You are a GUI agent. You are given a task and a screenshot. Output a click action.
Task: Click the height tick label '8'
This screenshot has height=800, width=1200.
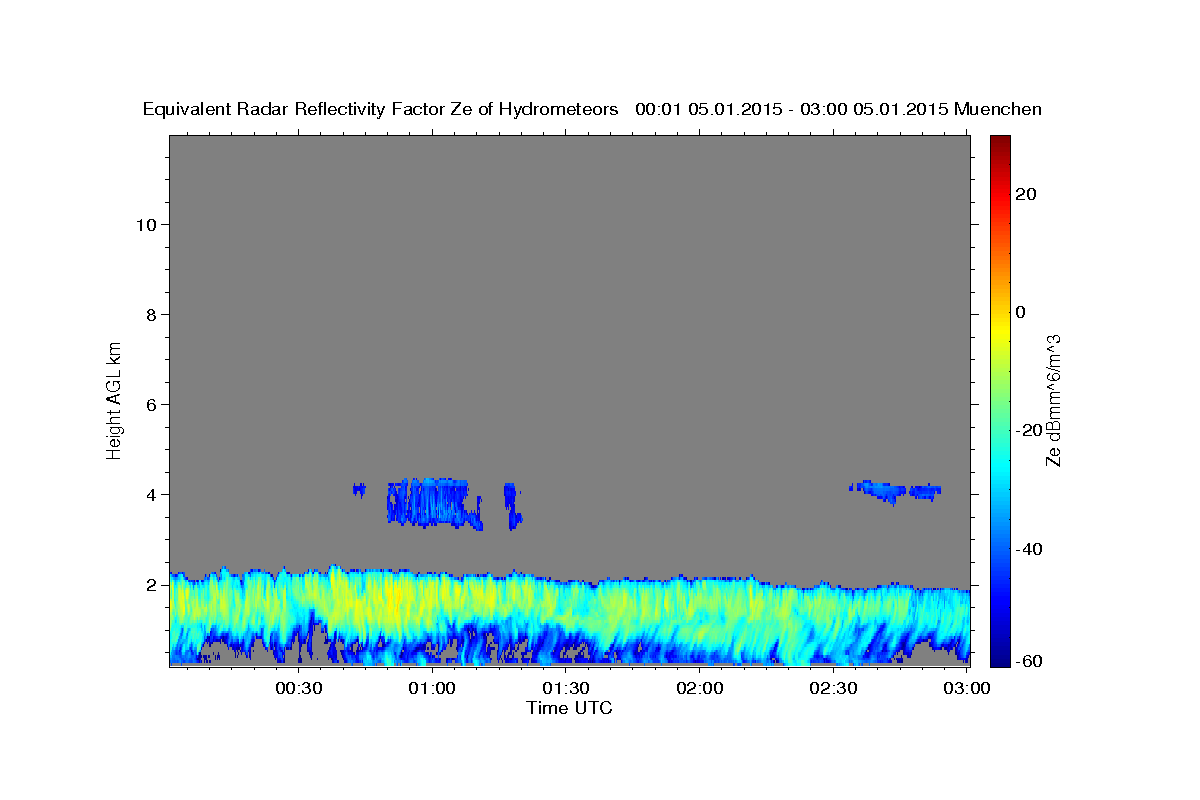pos(151,314)
